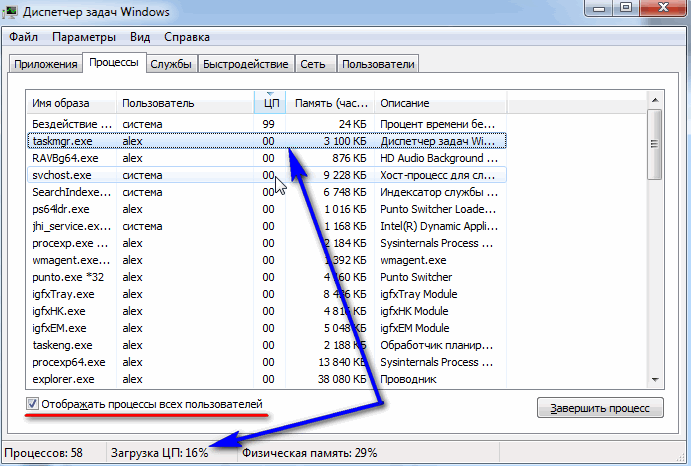Image resolution: width=691 pixels, height=466 pixels.
Task: Switch to the Службы tab
Action: [x=171, y=64]
